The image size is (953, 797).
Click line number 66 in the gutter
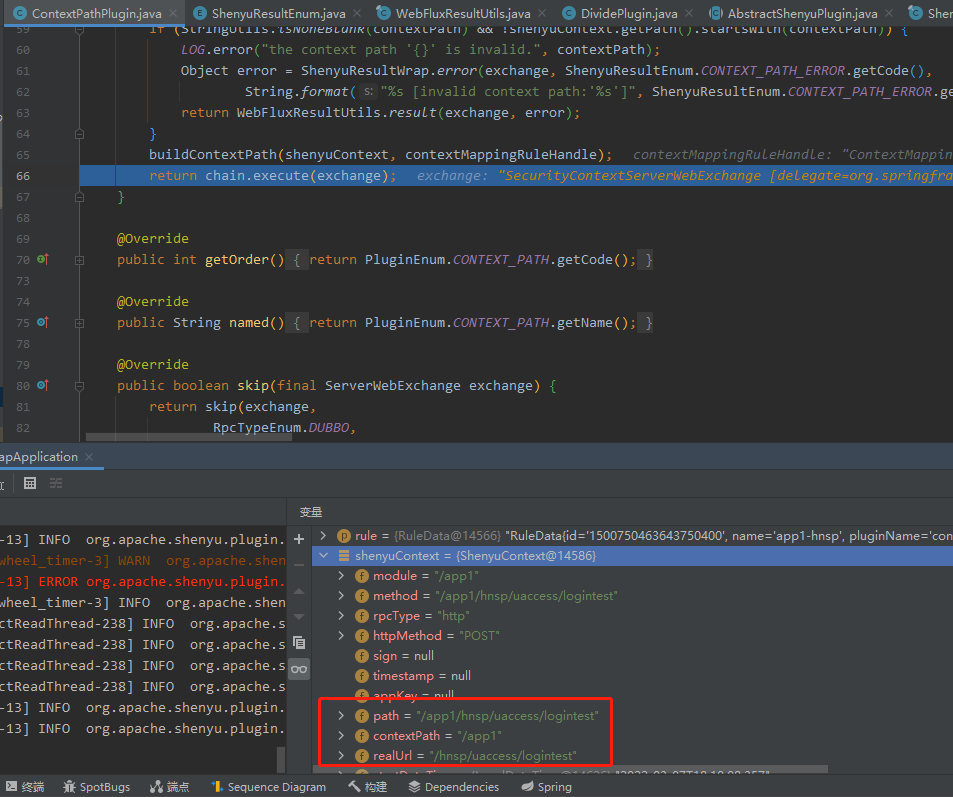coord(23,176)
